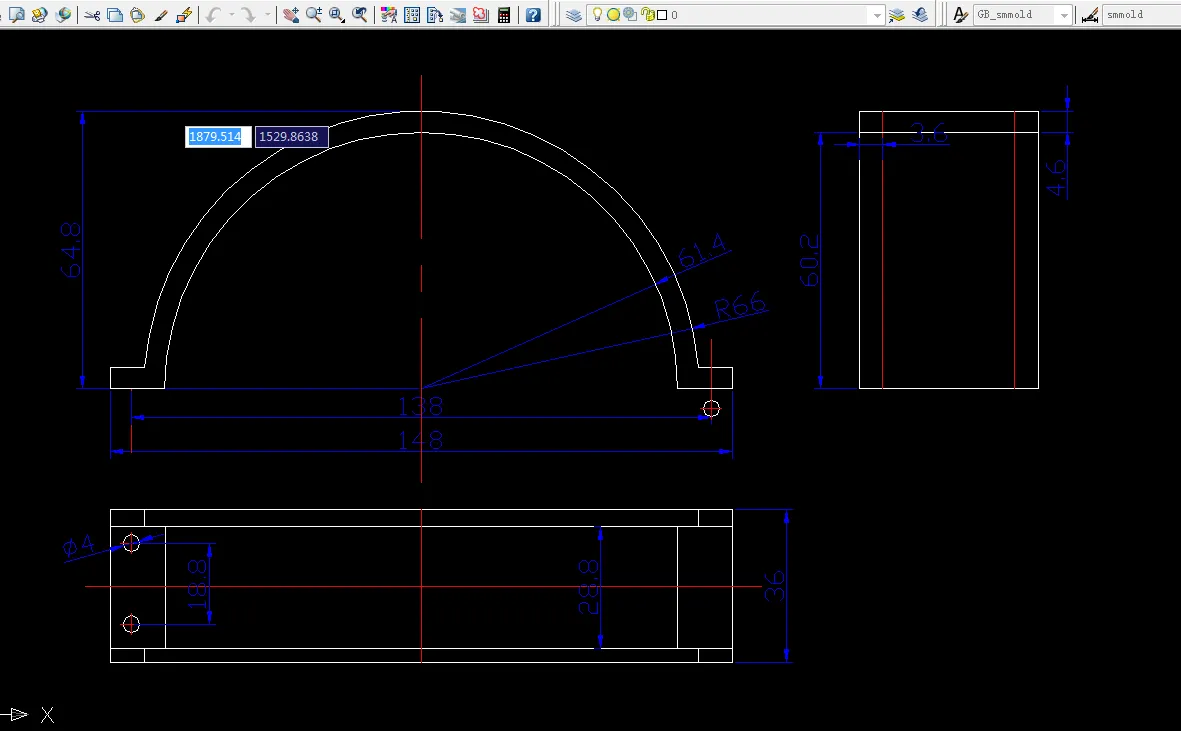Select the Φ4 diameter dimension text
Screen dimensions: 1181x731
click(79, 545)
